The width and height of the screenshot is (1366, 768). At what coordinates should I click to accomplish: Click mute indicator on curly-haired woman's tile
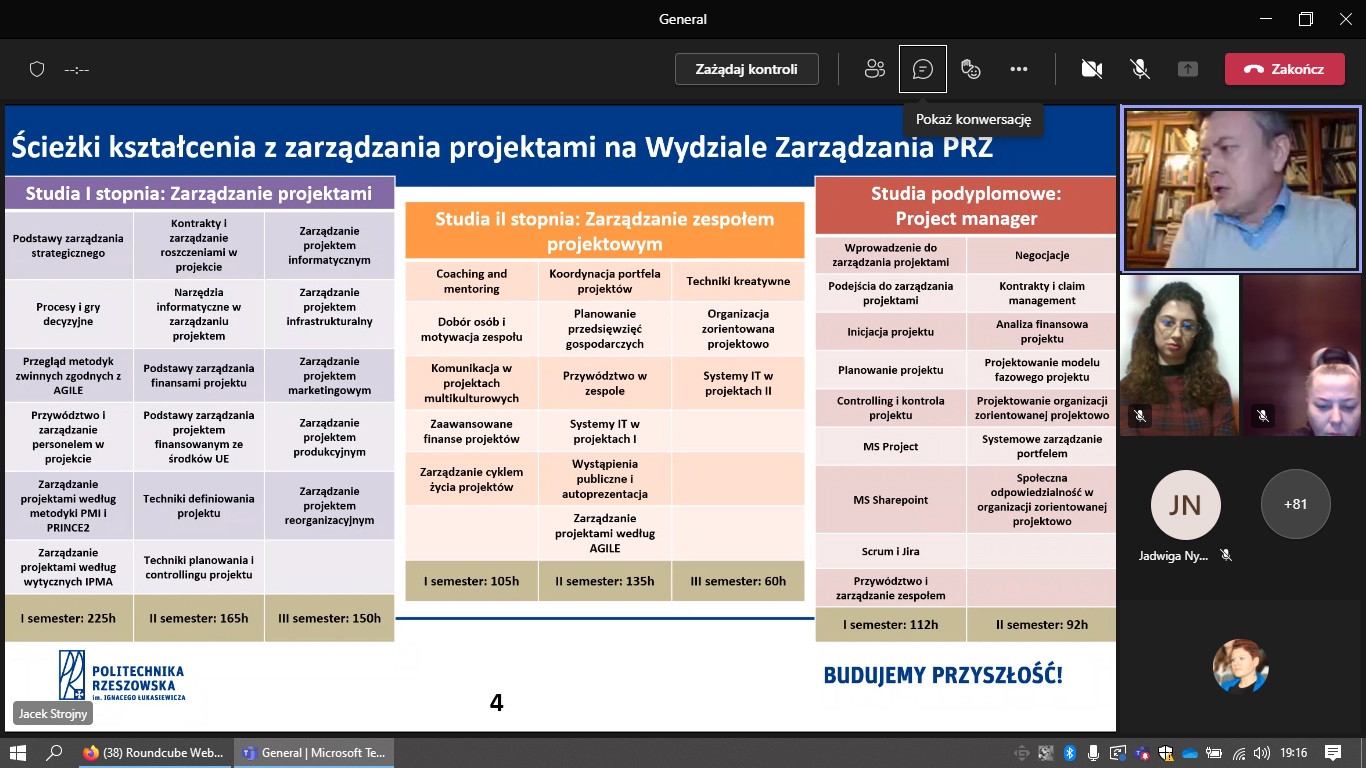[1140, 415]
